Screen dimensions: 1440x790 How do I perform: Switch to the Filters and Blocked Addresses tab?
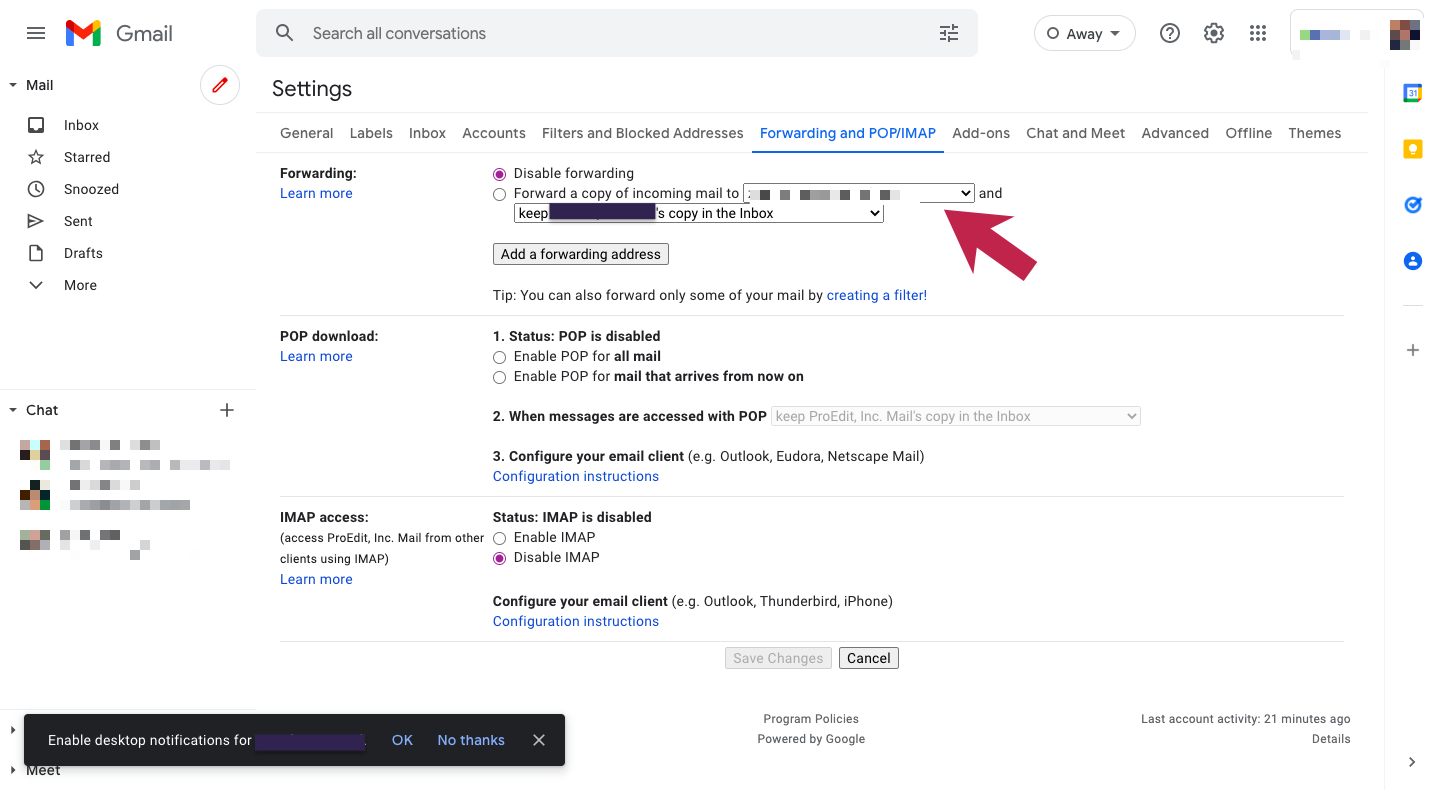click(642, 133)
